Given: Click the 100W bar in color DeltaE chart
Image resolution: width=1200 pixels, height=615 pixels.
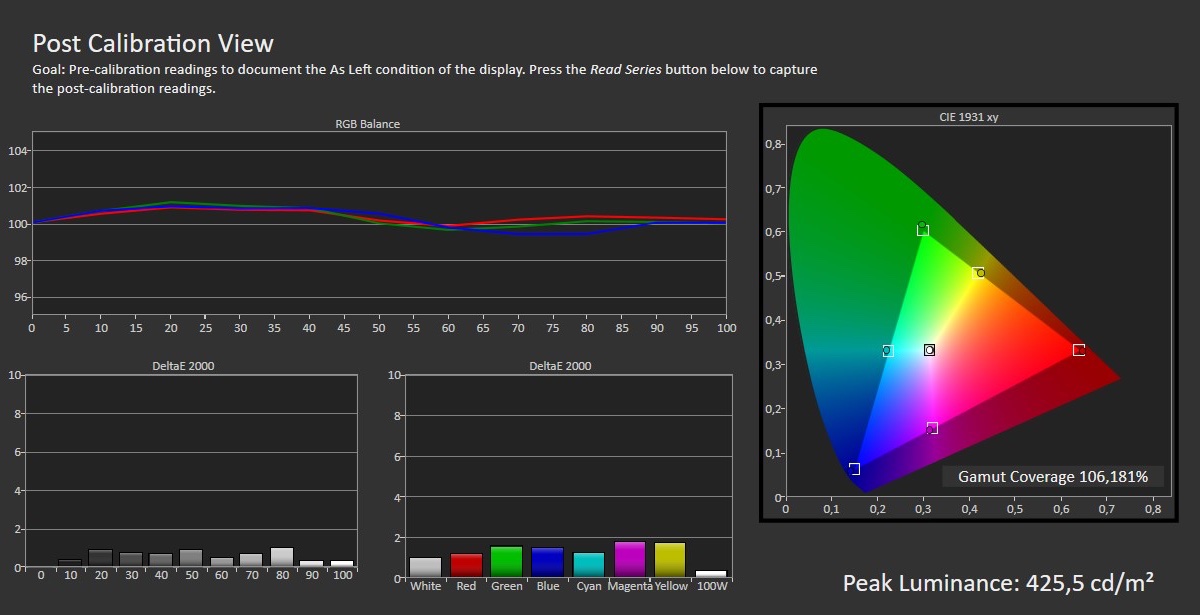Looking at the screenshot, I should coord(711,574).
